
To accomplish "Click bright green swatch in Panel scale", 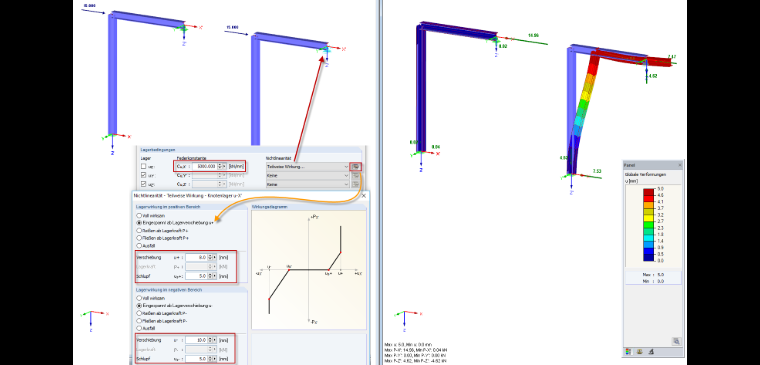I will coord(649,224).
